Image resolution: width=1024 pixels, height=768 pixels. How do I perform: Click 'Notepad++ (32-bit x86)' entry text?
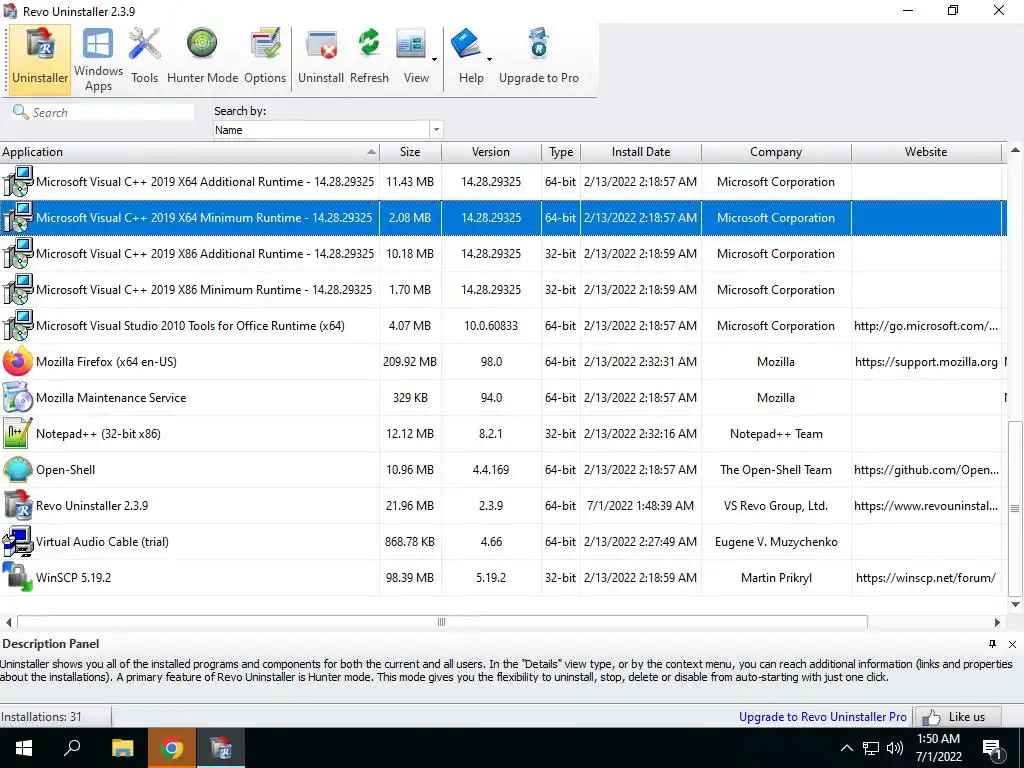point(99,434)
